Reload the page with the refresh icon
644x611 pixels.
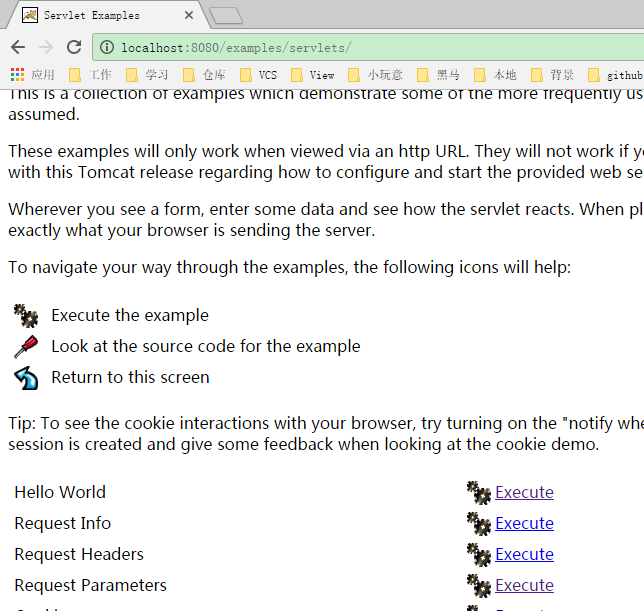[x=74, y=47]
